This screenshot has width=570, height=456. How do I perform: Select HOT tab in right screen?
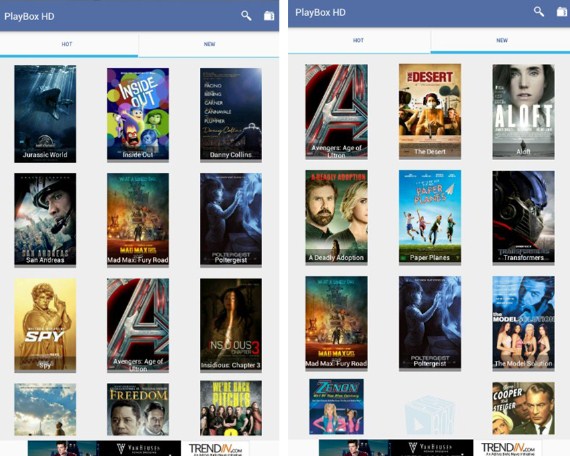pos(359,40)
